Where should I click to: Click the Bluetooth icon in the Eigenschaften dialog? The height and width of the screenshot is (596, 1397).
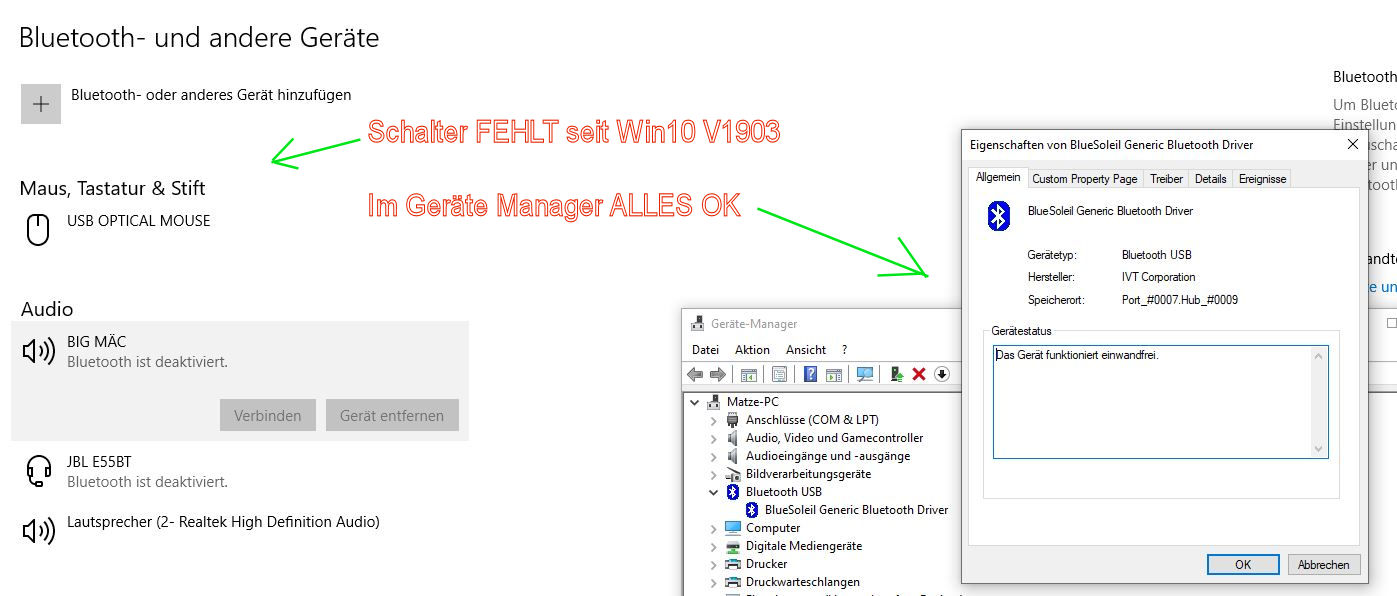pyautogui.click(x=999, y=216)
